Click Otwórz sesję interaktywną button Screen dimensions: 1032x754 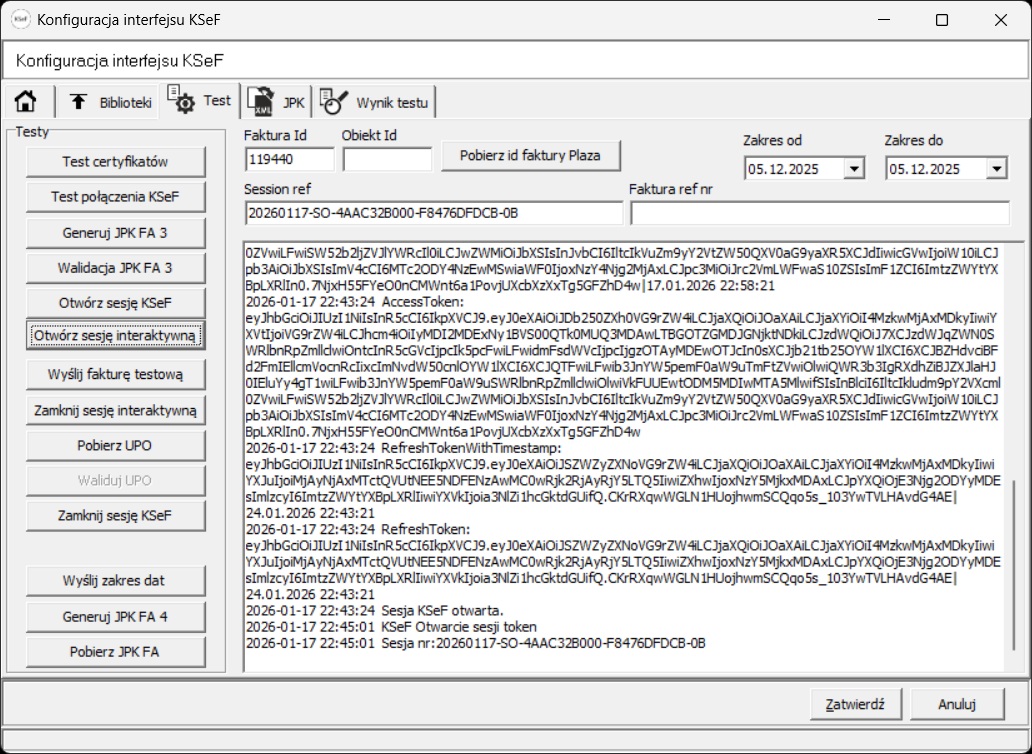tap(115, 336)
